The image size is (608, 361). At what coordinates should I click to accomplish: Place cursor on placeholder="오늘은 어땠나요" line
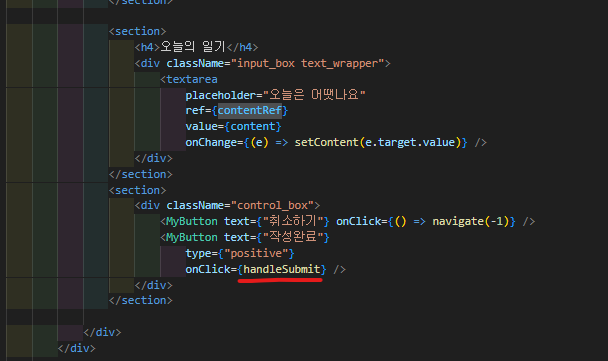pos(275,95)
